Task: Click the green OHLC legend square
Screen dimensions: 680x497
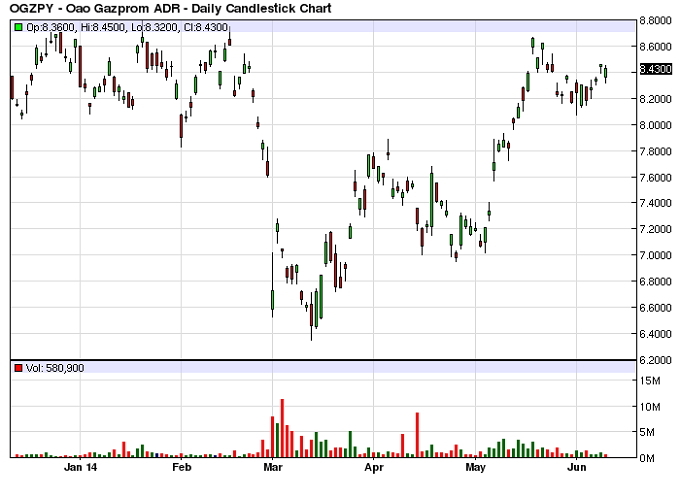Action: (18, 27)
